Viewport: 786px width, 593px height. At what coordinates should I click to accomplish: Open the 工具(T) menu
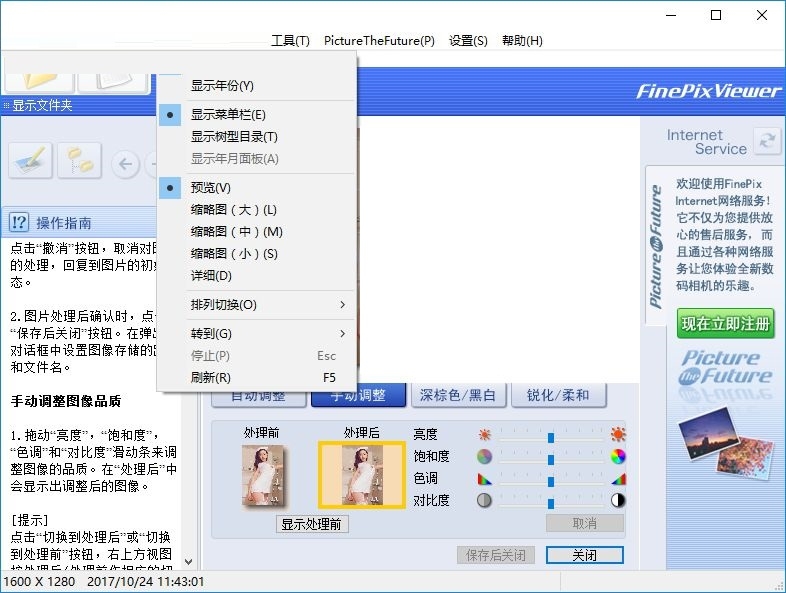[x=290, y=41]
